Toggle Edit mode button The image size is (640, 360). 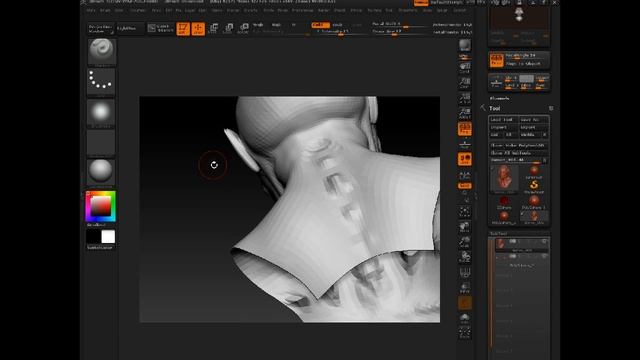click(x=183, y=29)
